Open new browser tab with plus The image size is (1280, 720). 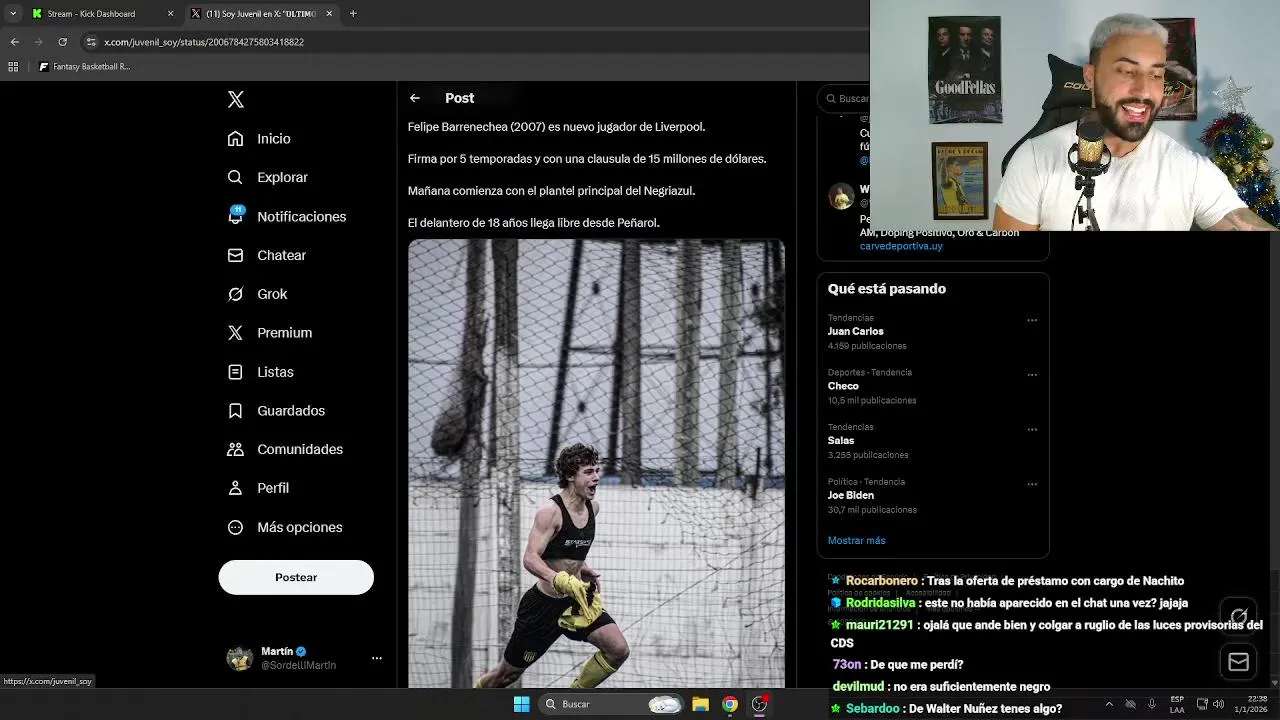tap(353, 14)
